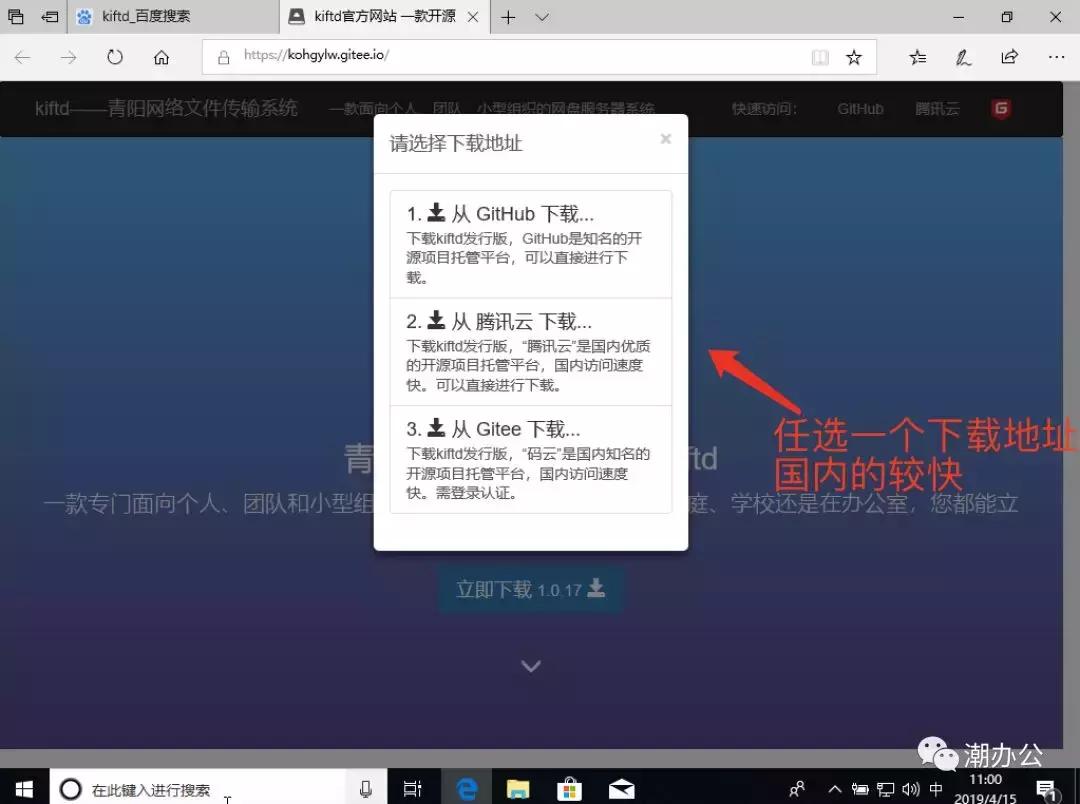1080x804 pixels.
Task: Click the Mail app icon on taskbar
Action: click(621, 789)
